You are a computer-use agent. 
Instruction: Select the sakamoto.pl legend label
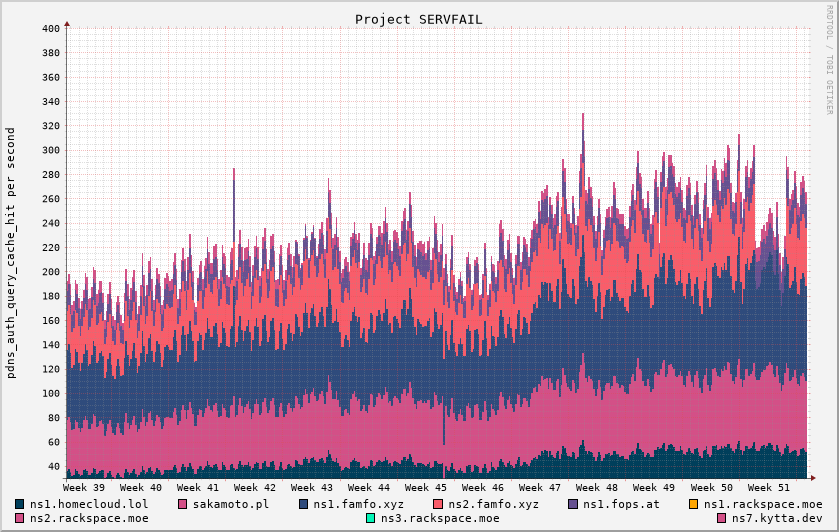(x=230, y=504)
